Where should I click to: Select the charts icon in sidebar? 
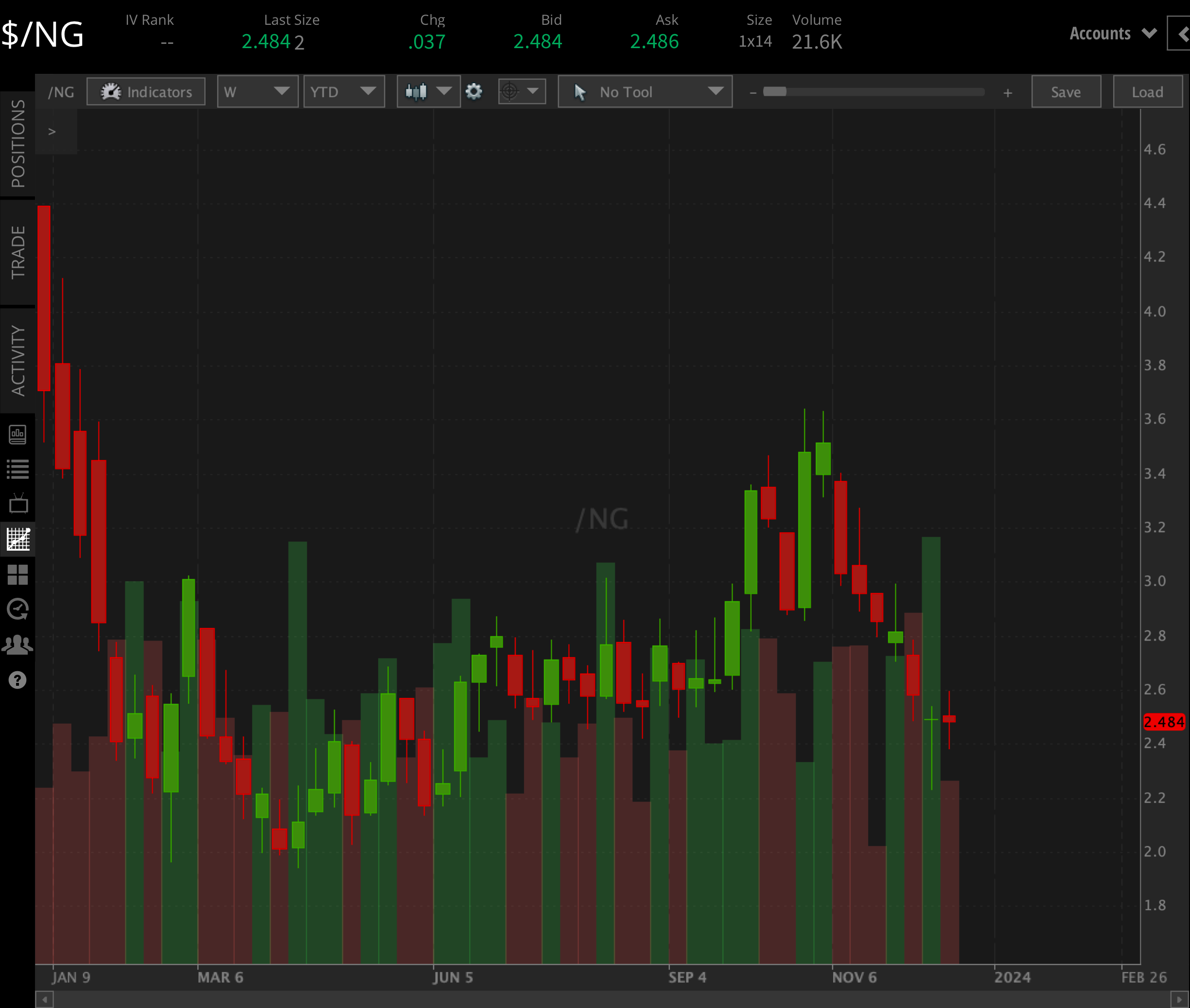pyautogui.click(x=17, y=539)
